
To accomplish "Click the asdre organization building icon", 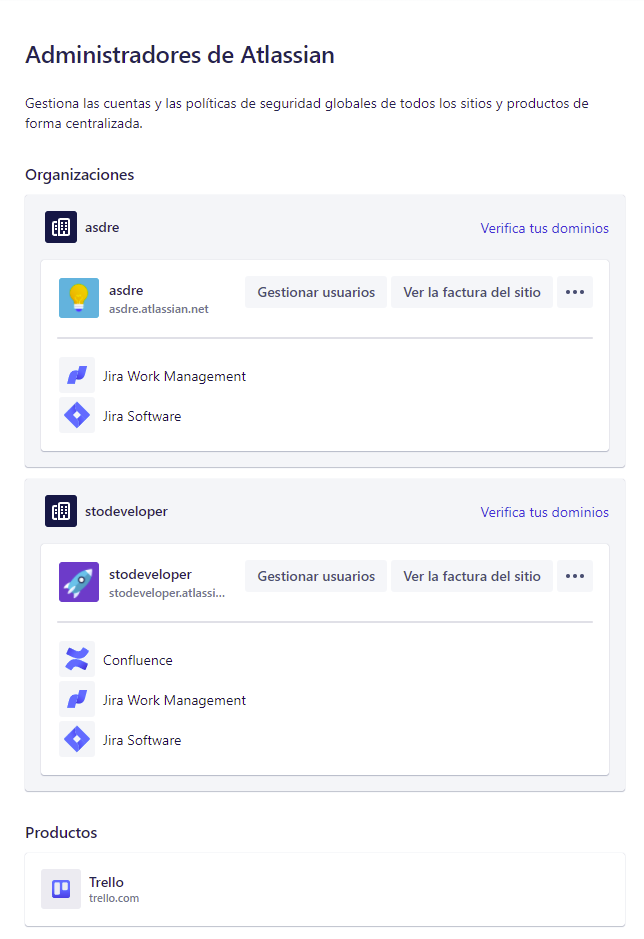I will [61, 227].
